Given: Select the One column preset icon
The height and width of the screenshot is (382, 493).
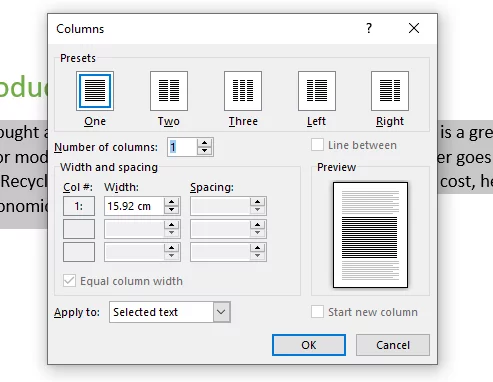Looking at the screenshot, I should (x=95, y=91).
